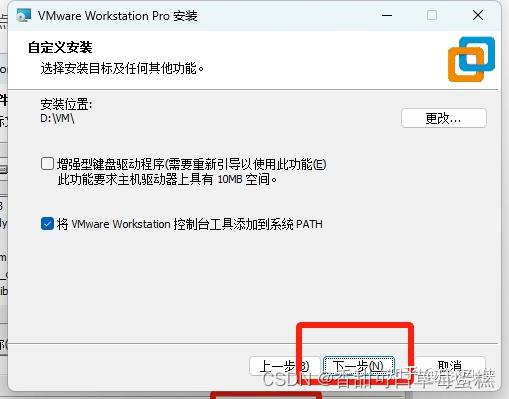The image size is (509, 399).
Task: Cancel the installation with 取消 button
Action: 450,366
